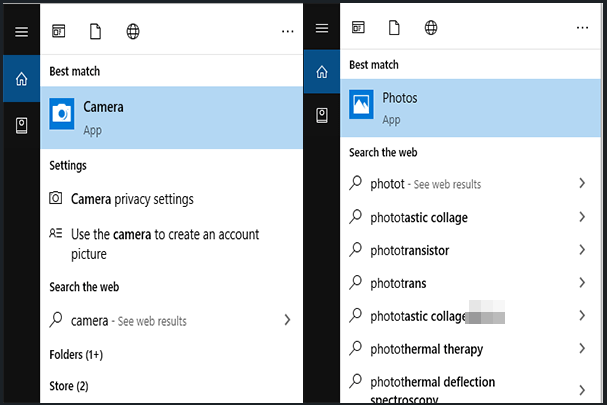
Task: Open Notebook icon in Camera search panel
Action: tap(21, 125)
